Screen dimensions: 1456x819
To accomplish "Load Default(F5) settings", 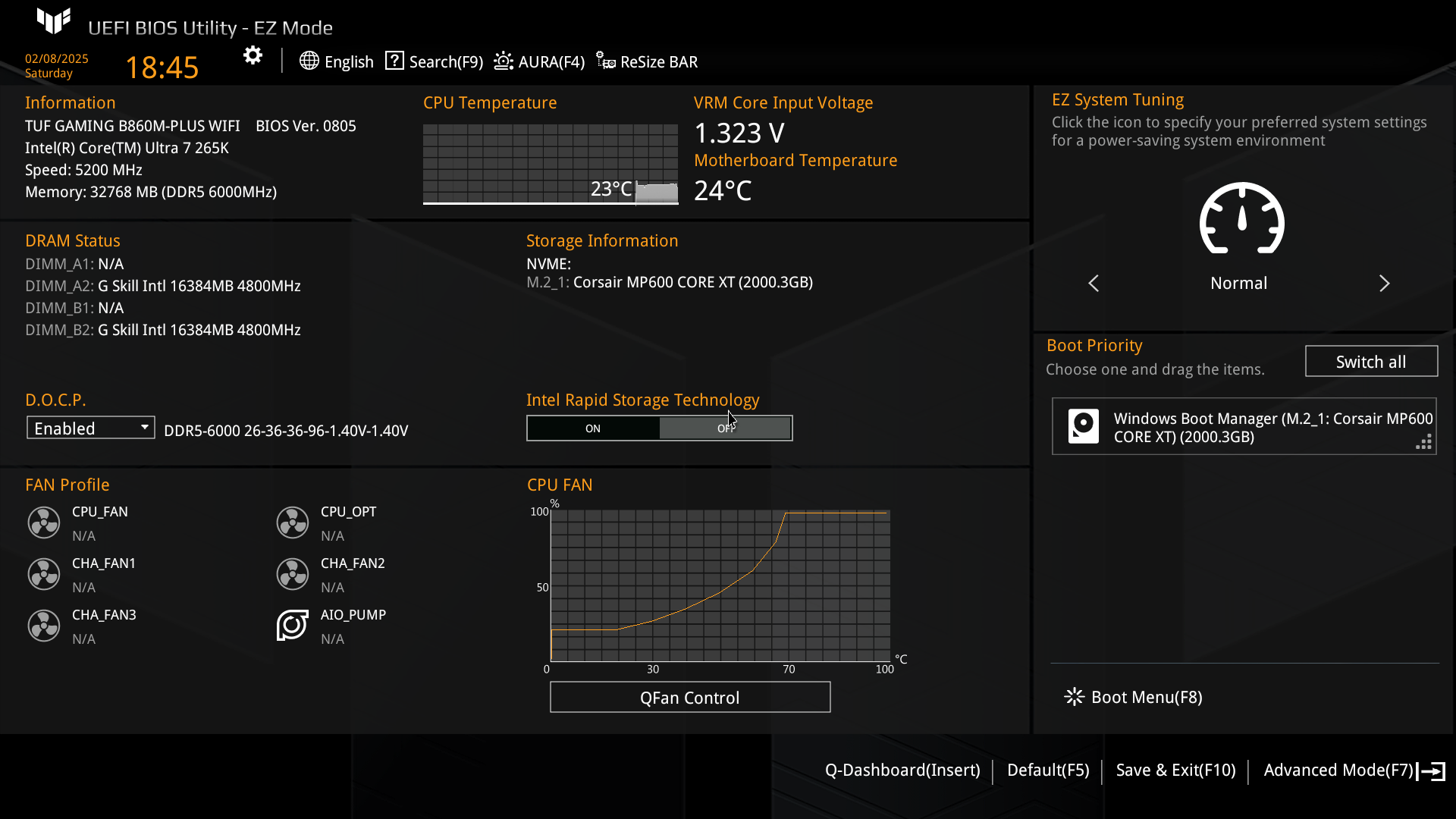I will tap(1048, 770).
